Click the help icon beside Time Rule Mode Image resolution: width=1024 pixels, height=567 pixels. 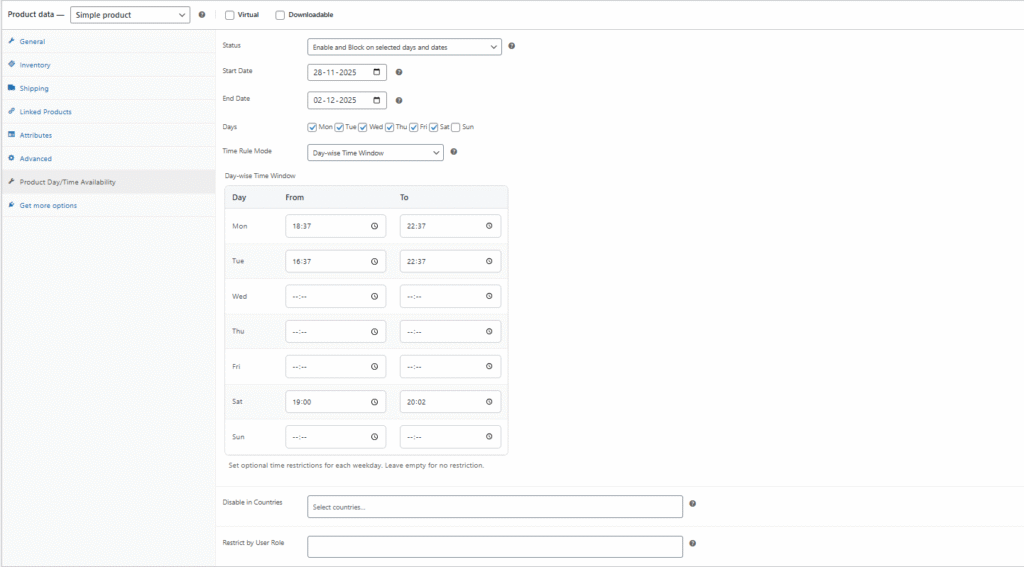click(454, 152)
